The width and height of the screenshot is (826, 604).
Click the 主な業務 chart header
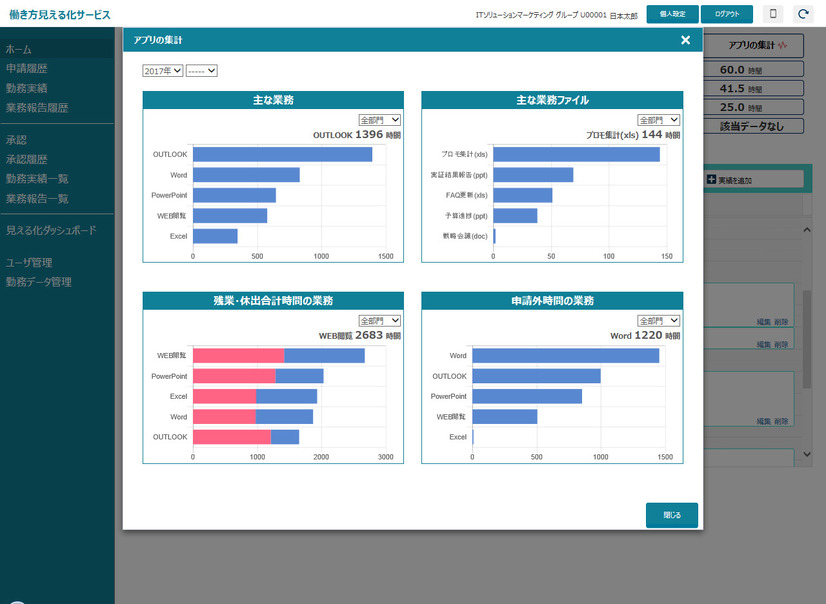(x=273, y=100)
